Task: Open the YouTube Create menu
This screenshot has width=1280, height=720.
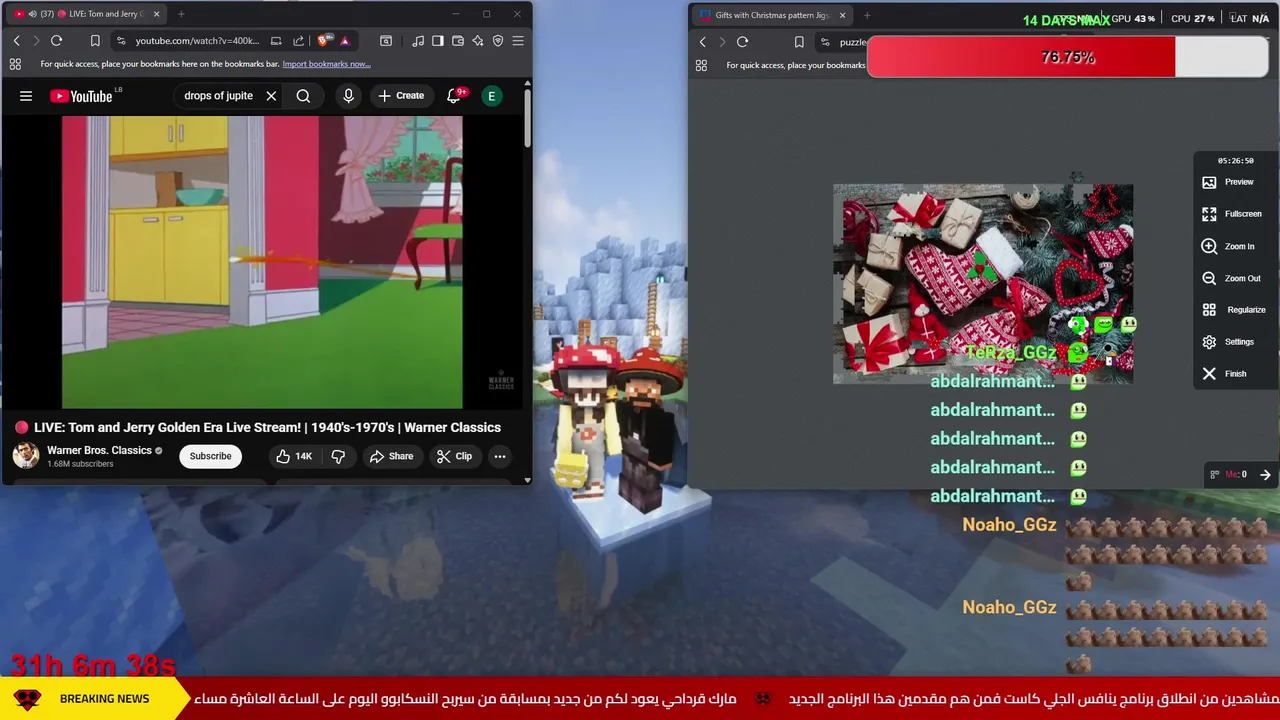Action: click(401, 96)
